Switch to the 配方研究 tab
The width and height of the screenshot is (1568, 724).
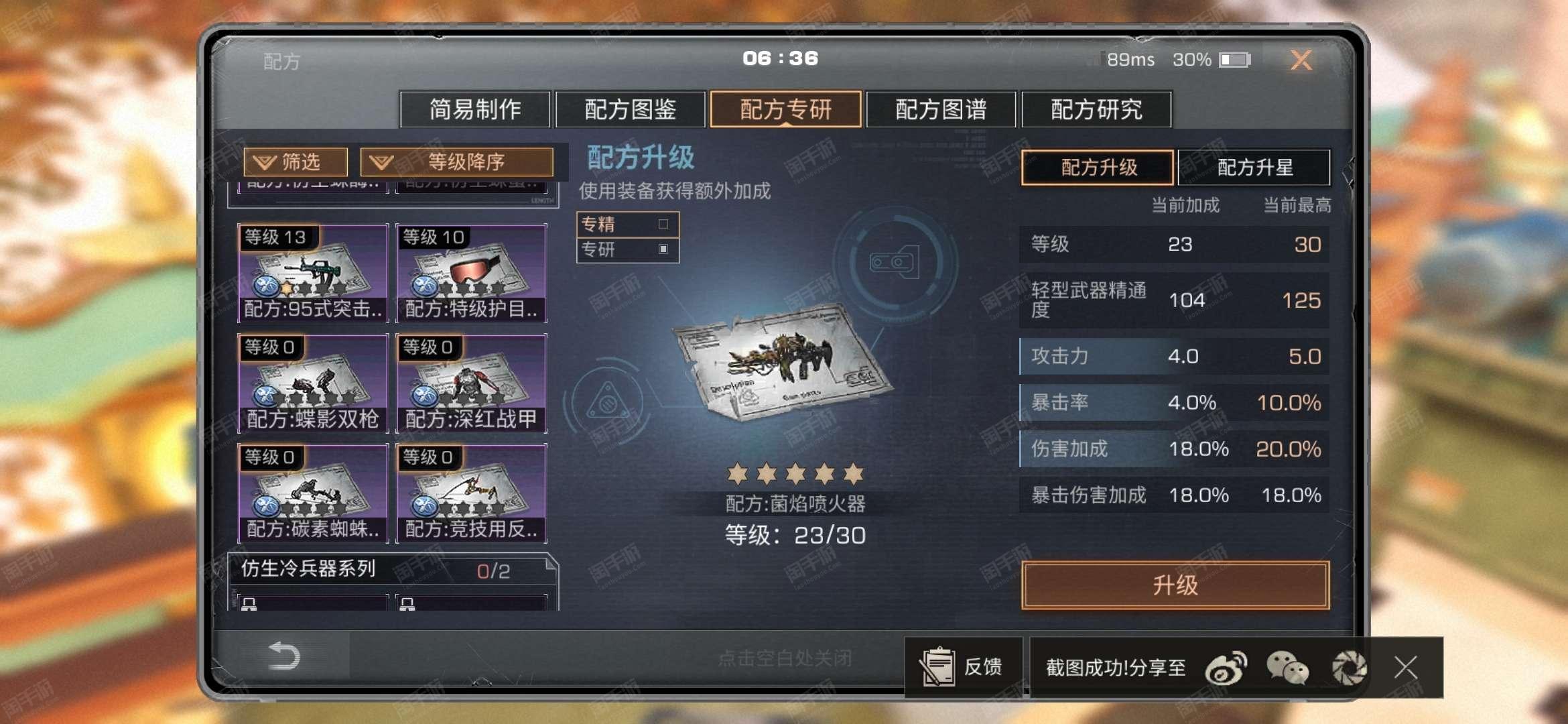1096,109
